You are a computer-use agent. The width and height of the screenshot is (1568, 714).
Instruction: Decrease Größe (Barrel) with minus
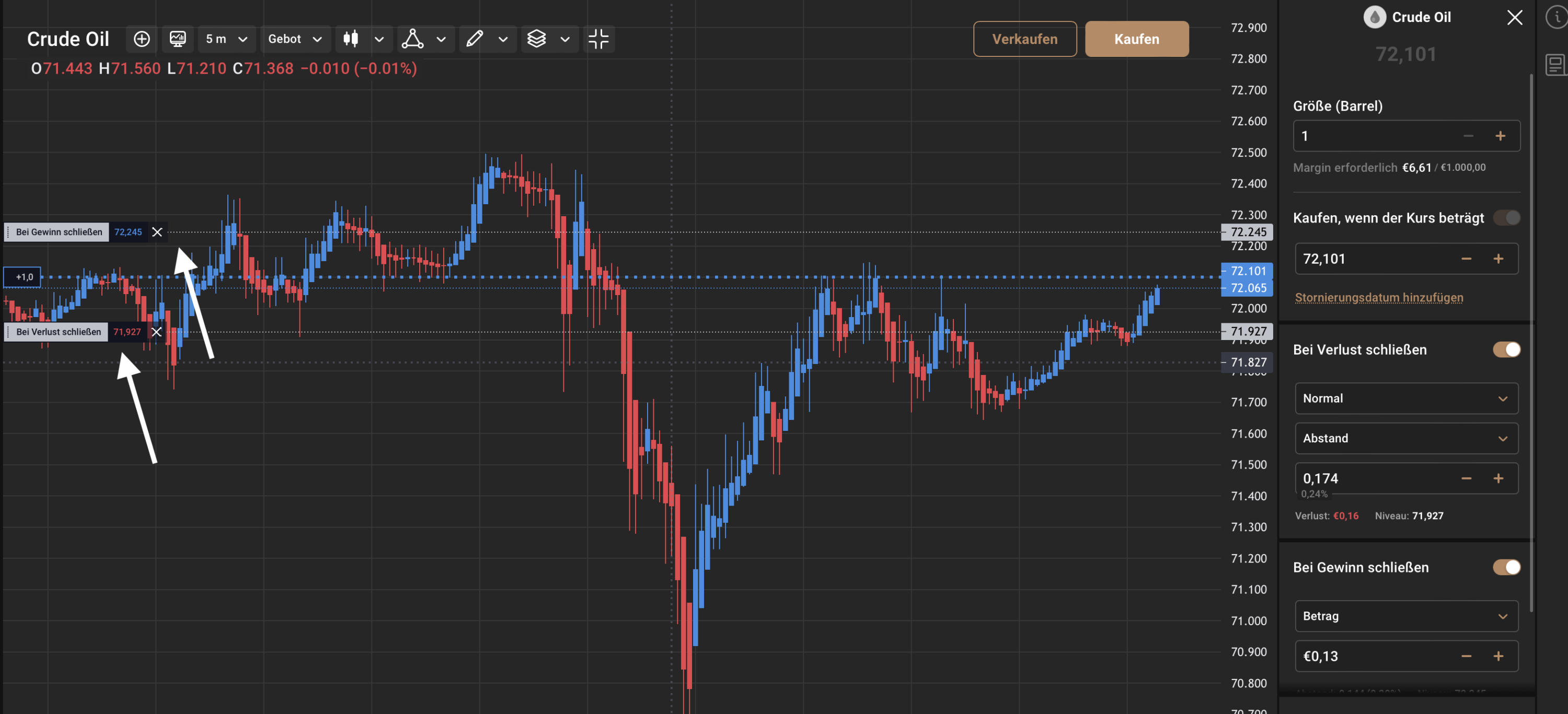point(1468,136)
